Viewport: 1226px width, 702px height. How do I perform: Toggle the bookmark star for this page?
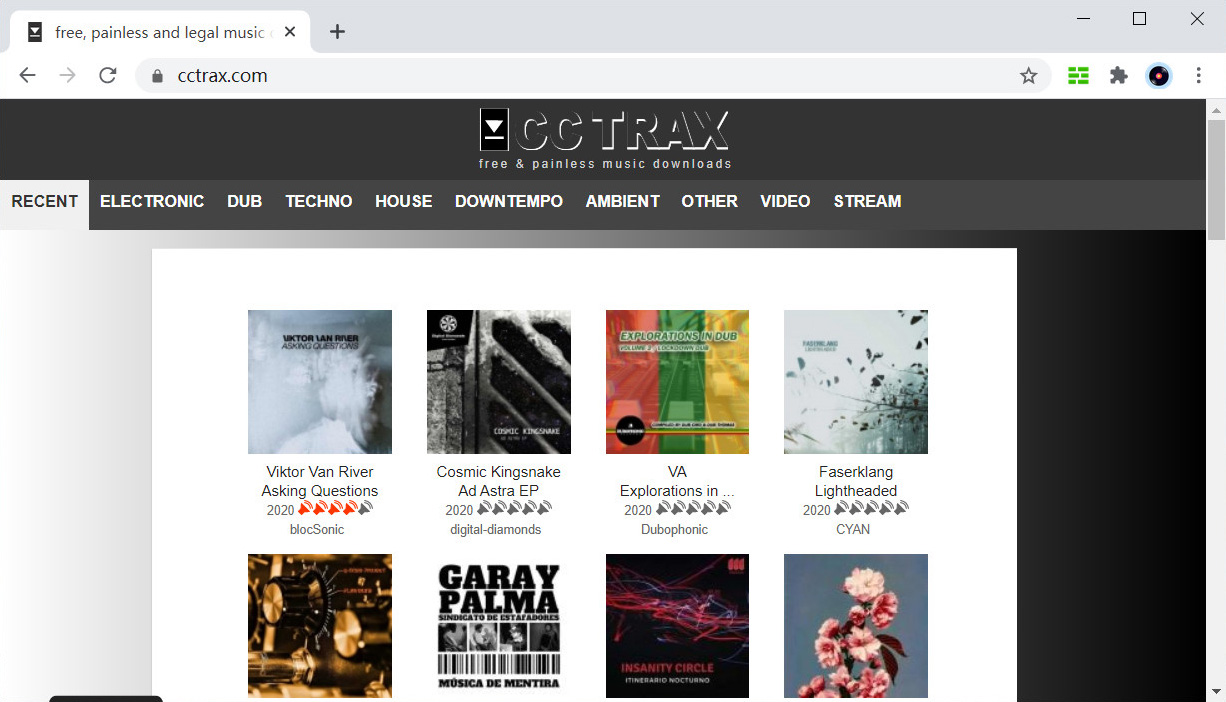pos(1029,75)
